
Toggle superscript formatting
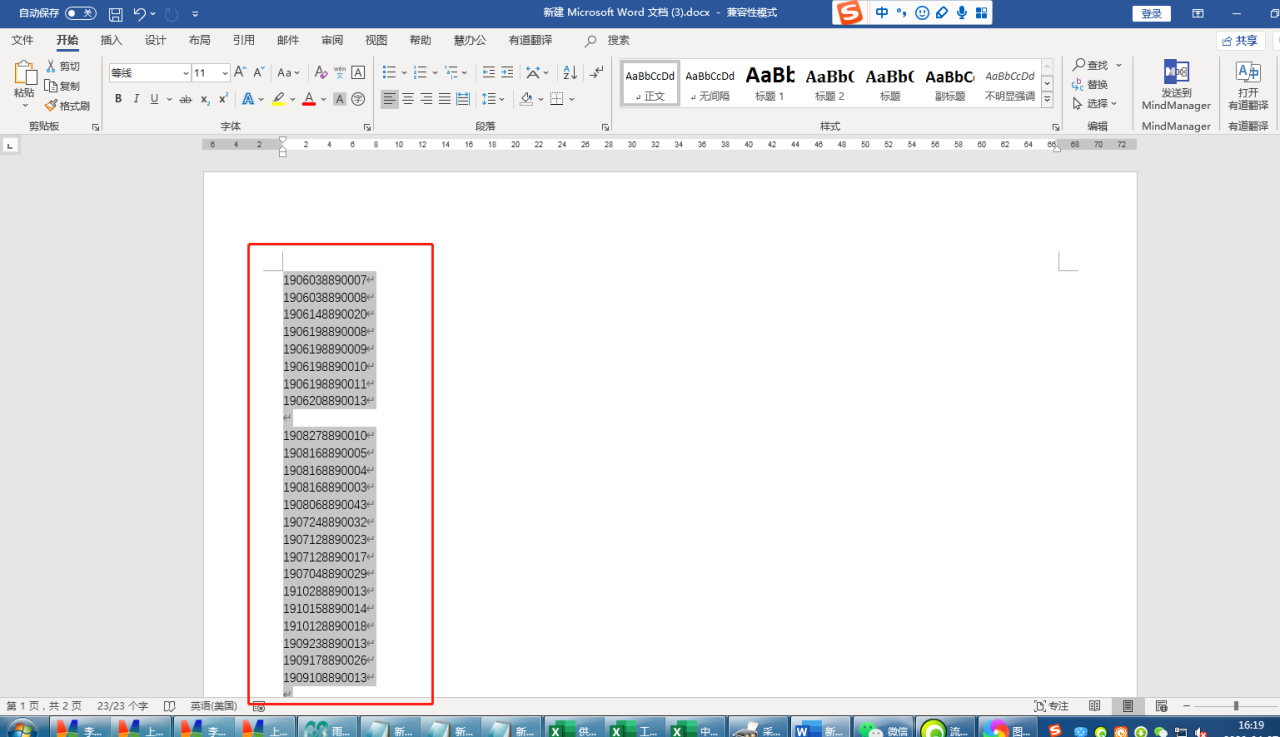point(223,99)
